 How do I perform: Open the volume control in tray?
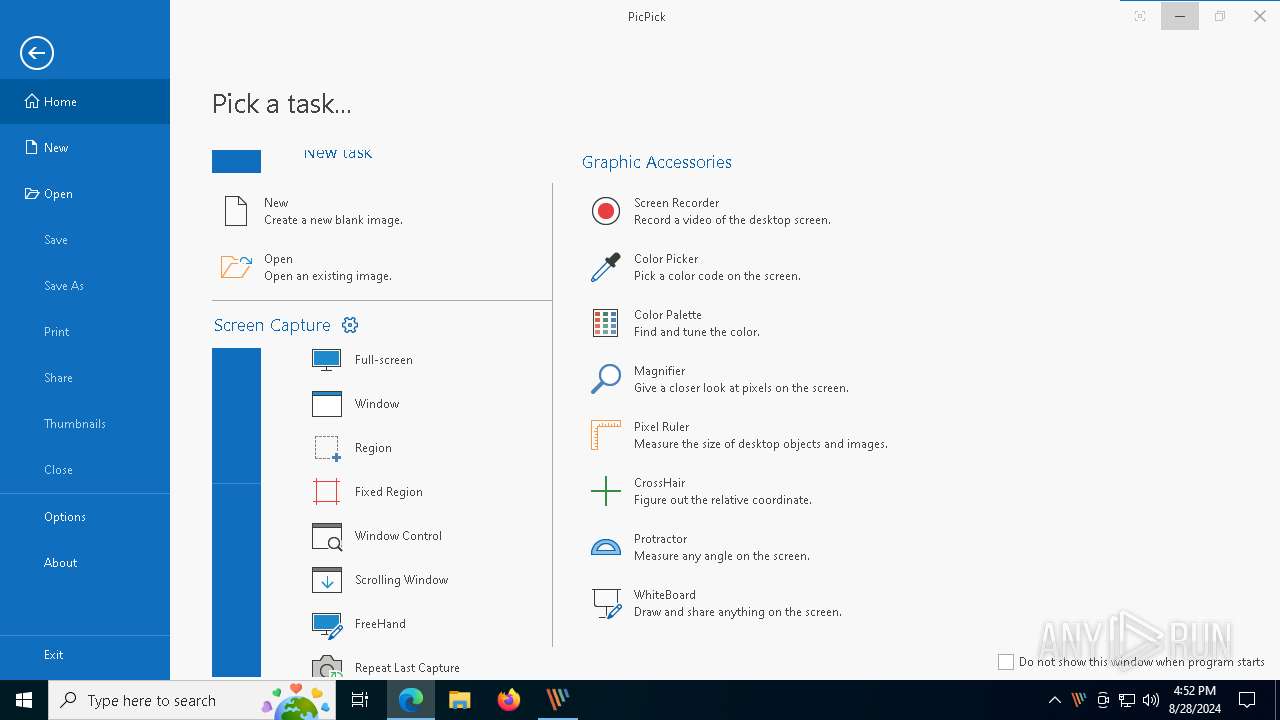[1151, 700]
